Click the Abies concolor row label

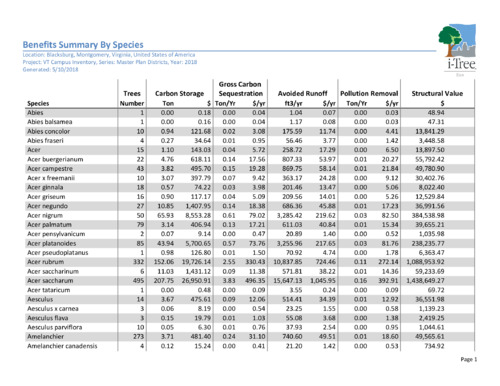tap(48, 131)
